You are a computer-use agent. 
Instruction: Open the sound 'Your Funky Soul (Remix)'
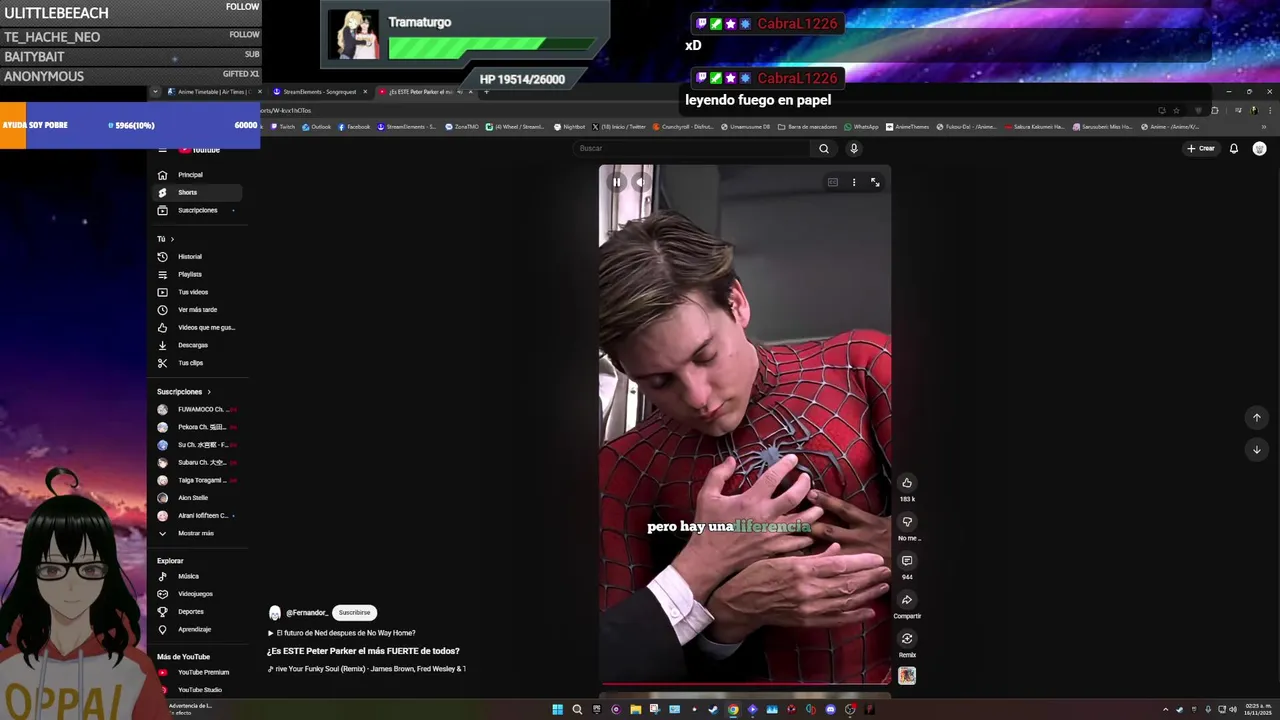366,669
